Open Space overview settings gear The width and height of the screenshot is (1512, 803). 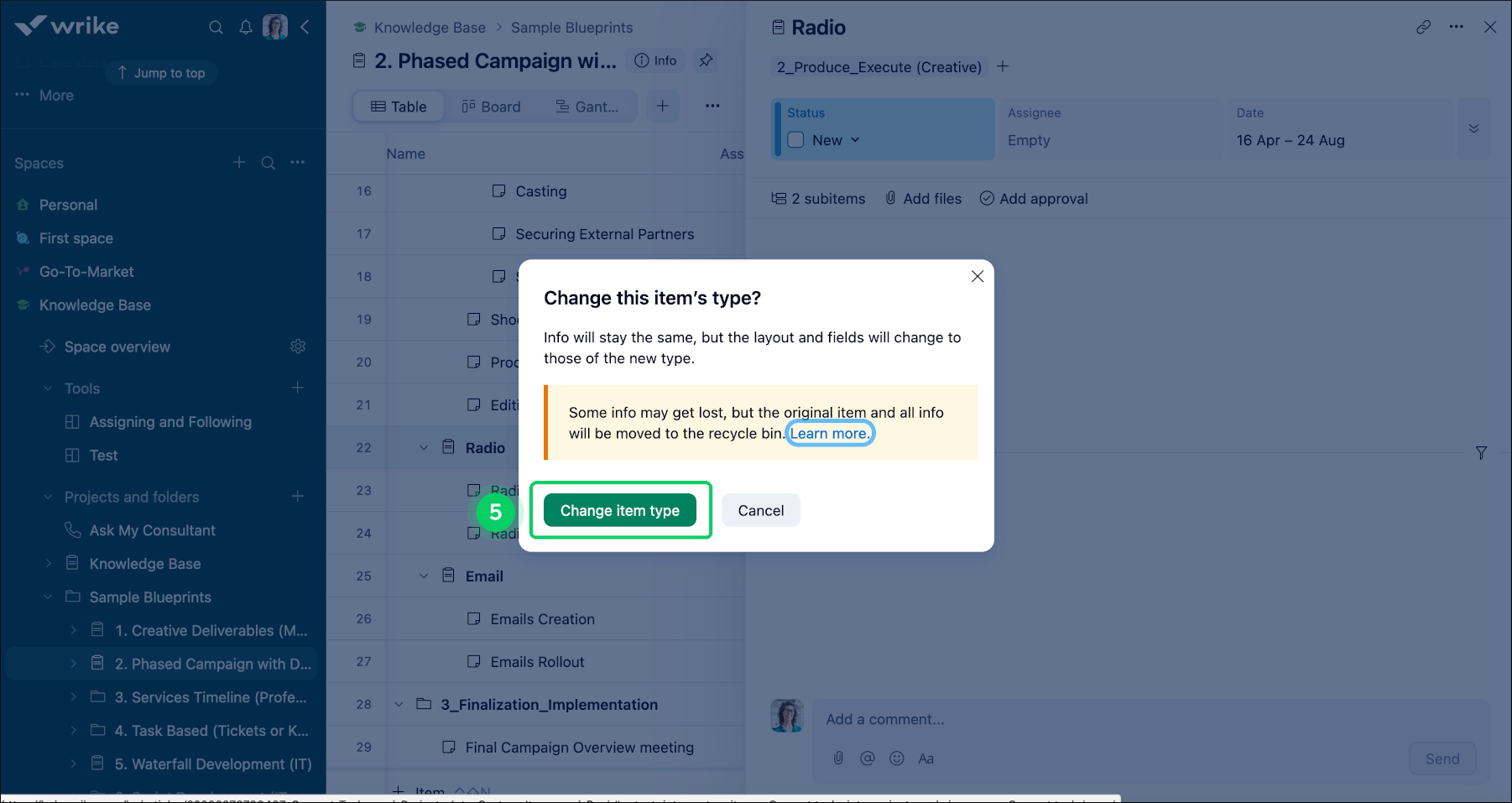(x=298, y=346)
